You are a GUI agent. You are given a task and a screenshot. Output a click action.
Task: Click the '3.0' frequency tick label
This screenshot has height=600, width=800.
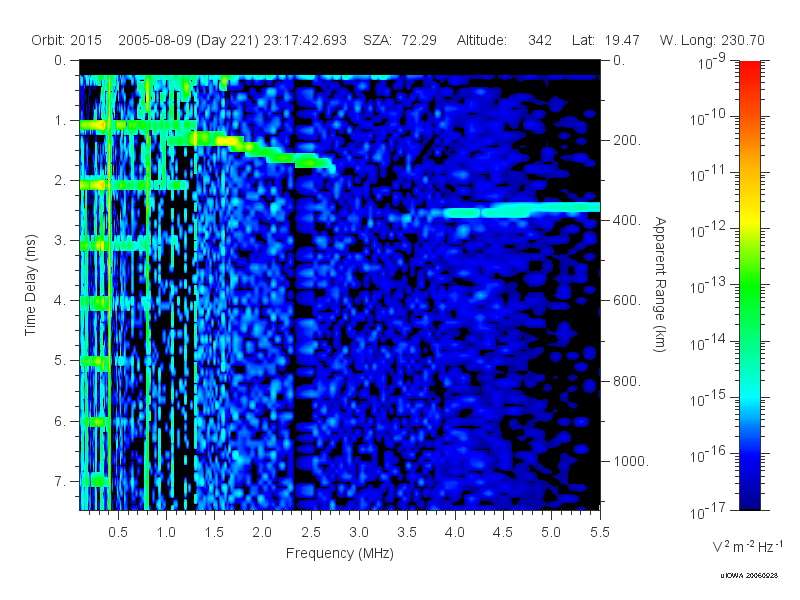[359, 532]
